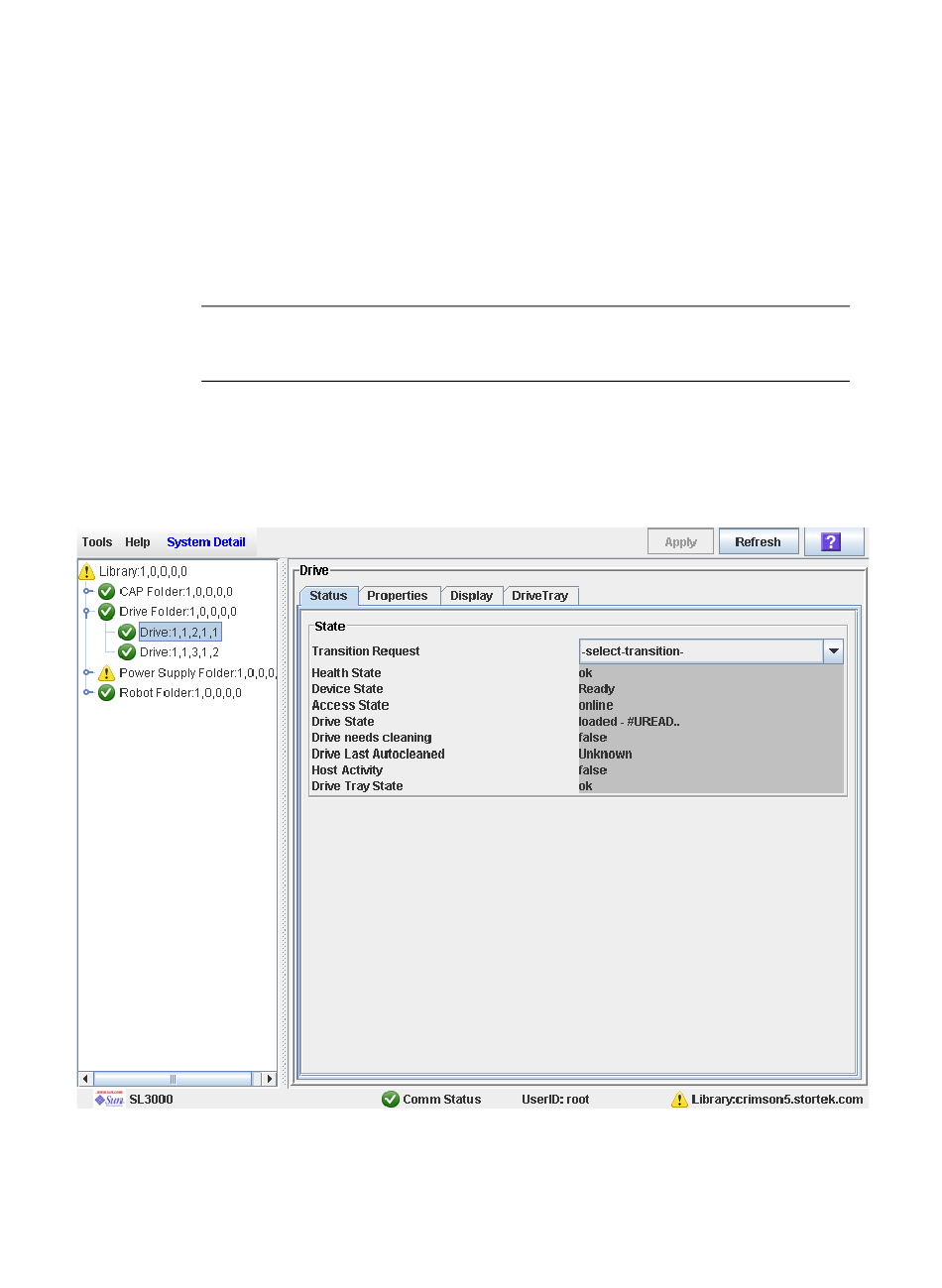Click the Robot Folder green check icon

107,693
